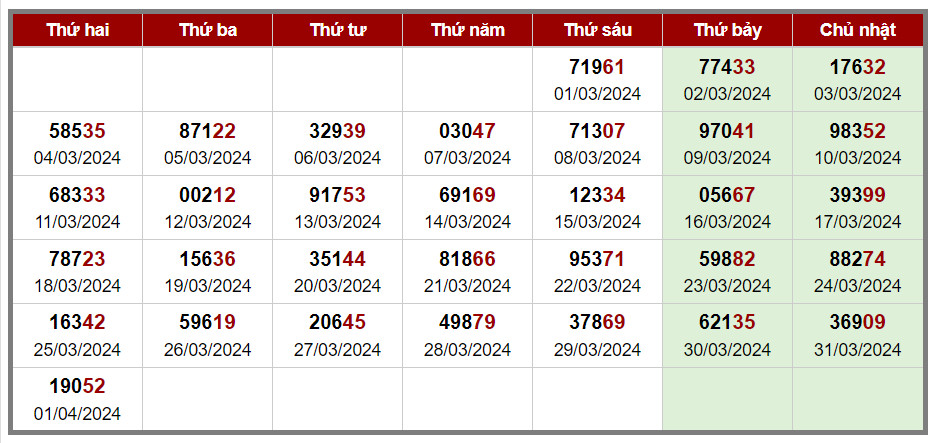Click the Thứ bảy column header
This screenshot has width=934, height=443.
[727, 30]
